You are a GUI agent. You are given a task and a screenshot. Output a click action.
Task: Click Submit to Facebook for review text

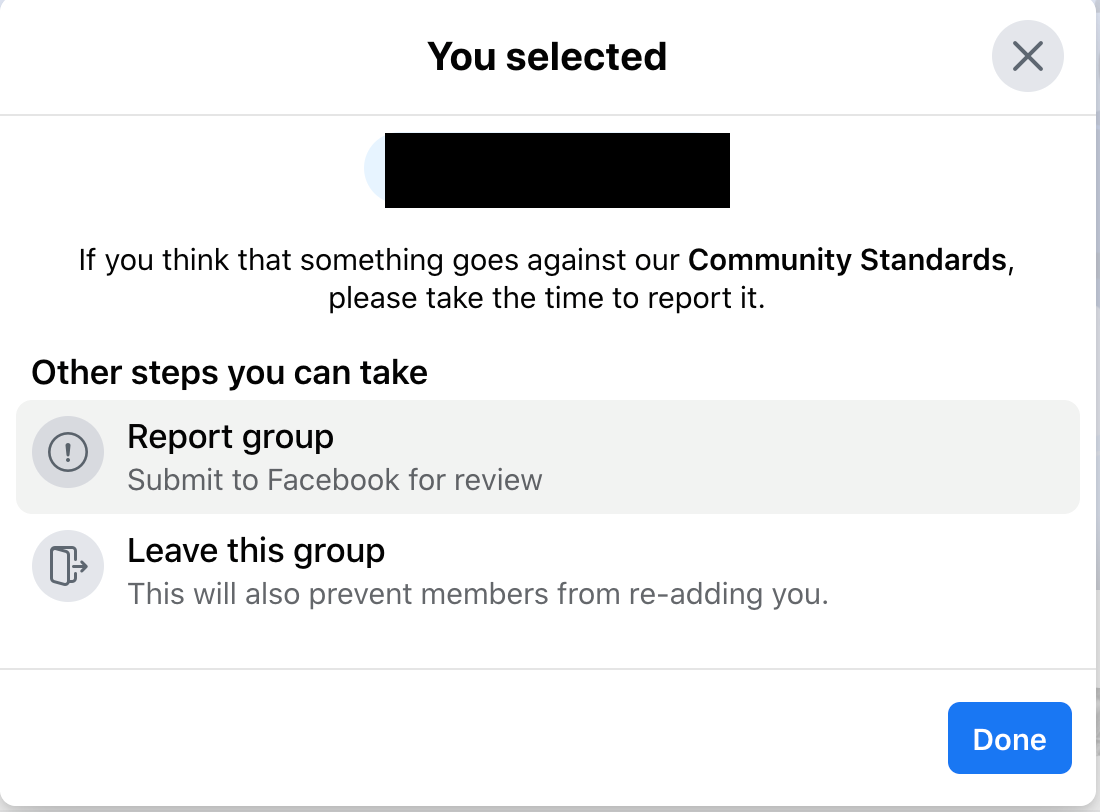pyautogui.click(x=335, y=481)
